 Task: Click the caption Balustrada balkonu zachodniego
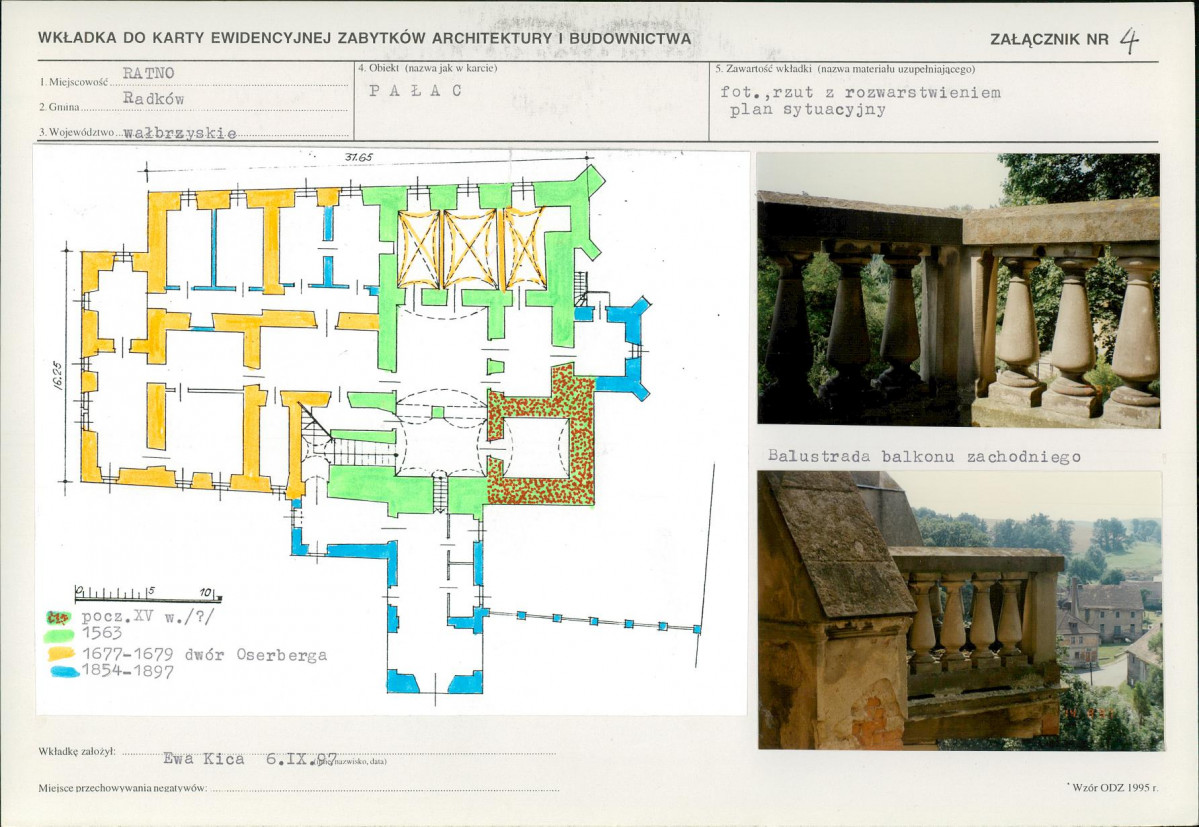tap(924, 456)
